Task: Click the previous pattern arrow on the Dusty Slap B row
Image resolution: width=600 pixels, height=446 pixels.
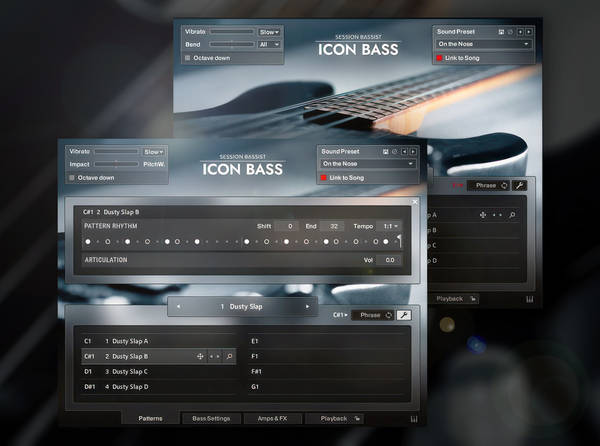Action: [211, 356]
